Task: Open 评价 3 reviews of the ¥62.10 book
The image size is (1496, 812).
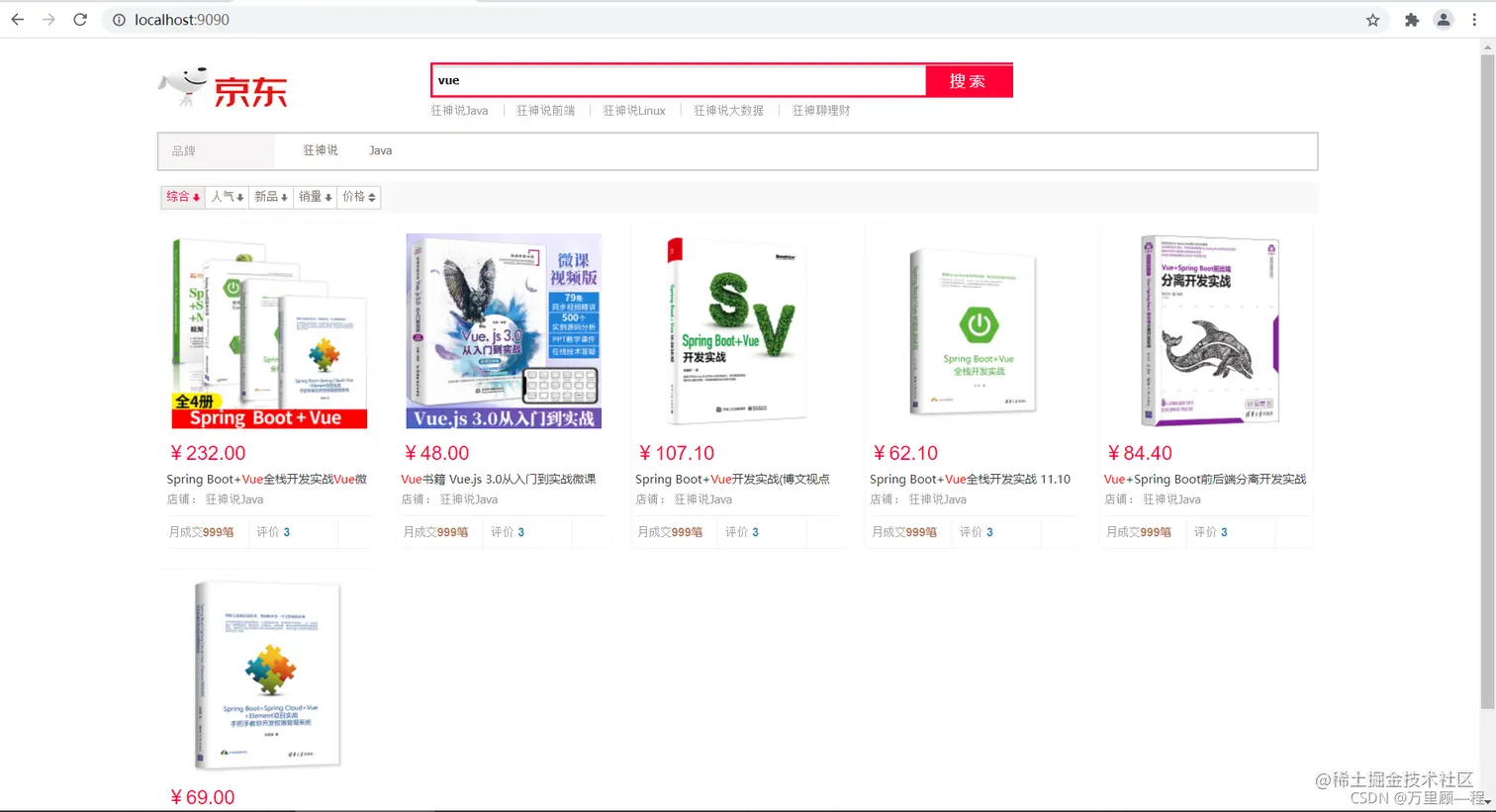Action: (x=977, y=532)
